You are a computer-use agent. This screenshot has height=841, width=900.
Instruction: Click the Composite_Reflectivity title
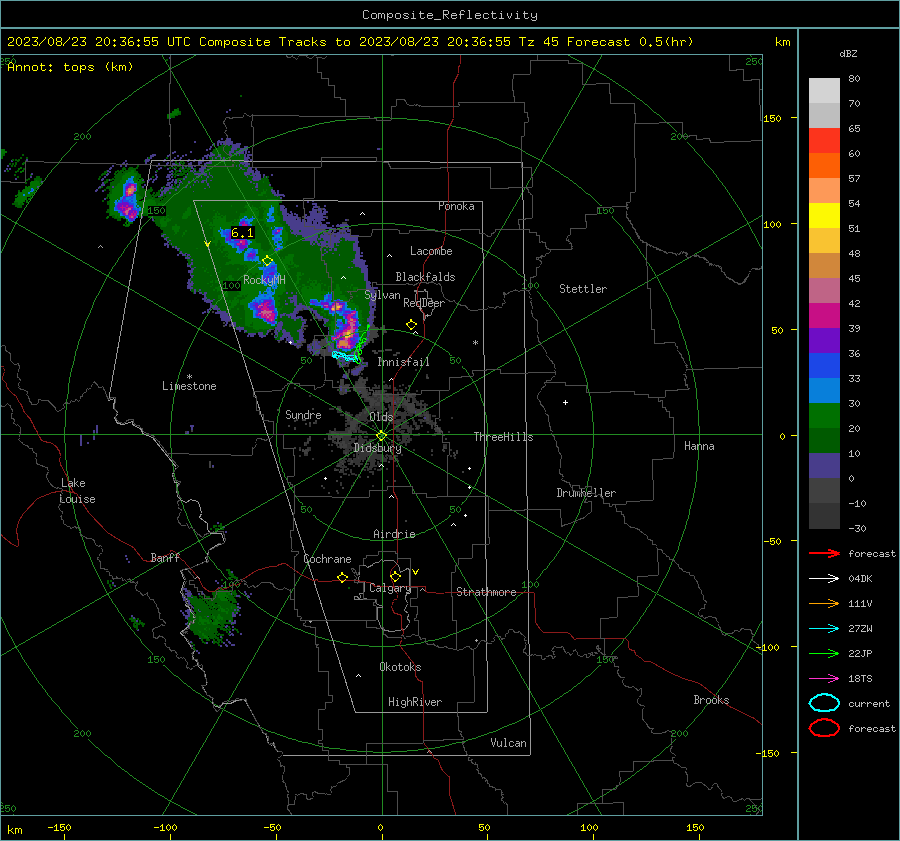pos(450,15)
